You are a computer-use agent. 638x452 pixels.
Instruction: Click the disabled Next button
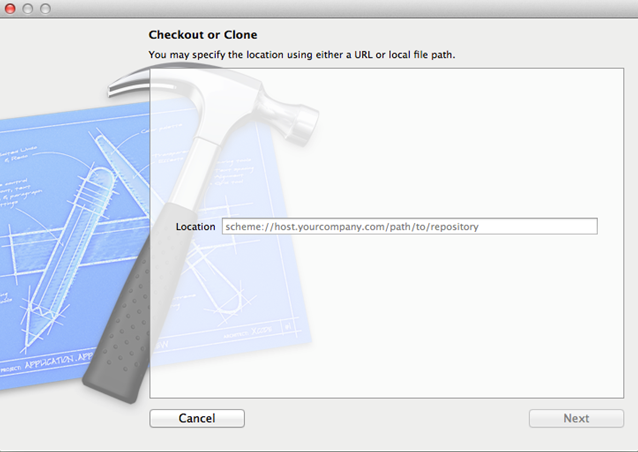576,418
